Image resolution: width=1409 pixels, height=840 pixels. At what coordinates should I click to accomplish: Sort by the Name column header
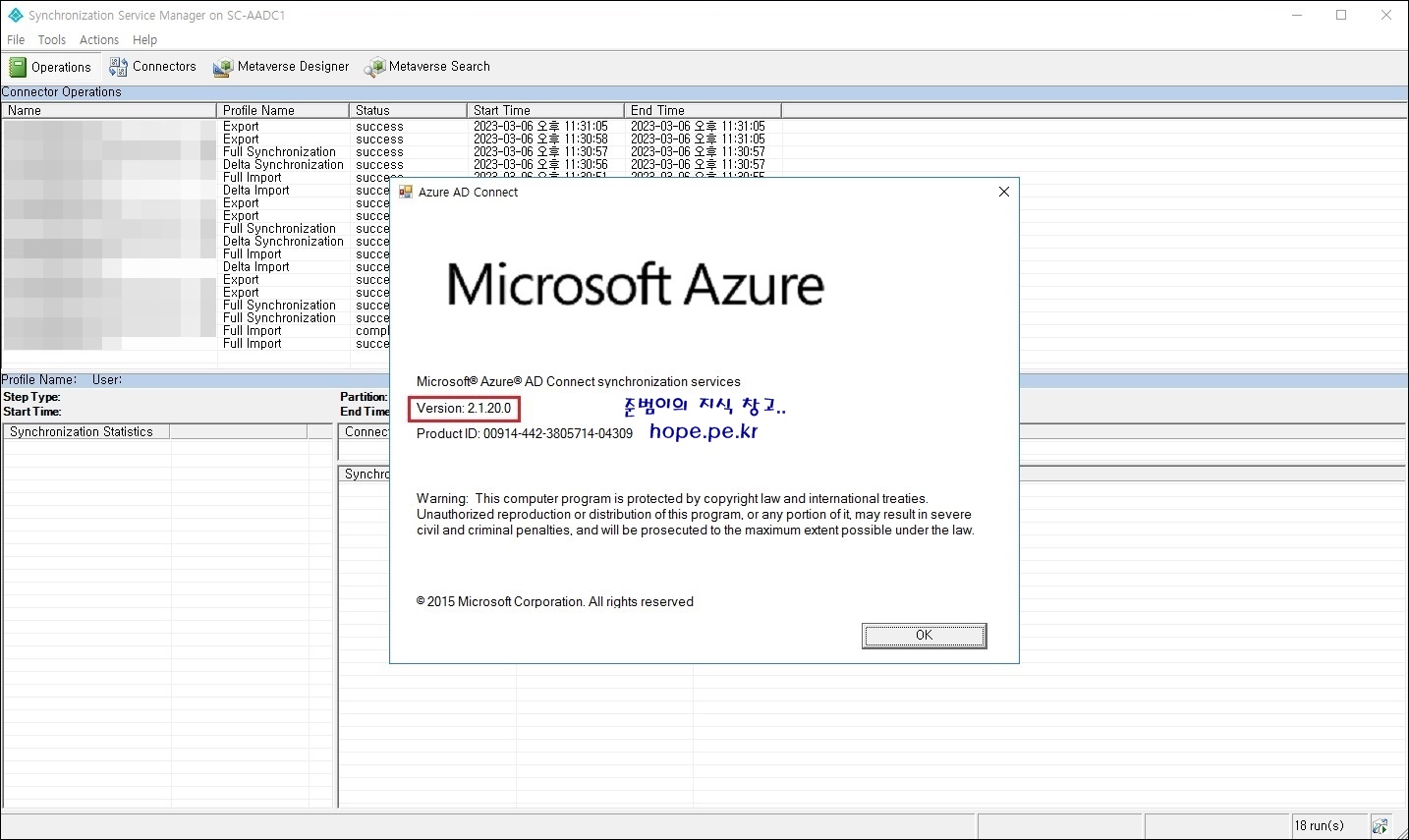point(108,110)
